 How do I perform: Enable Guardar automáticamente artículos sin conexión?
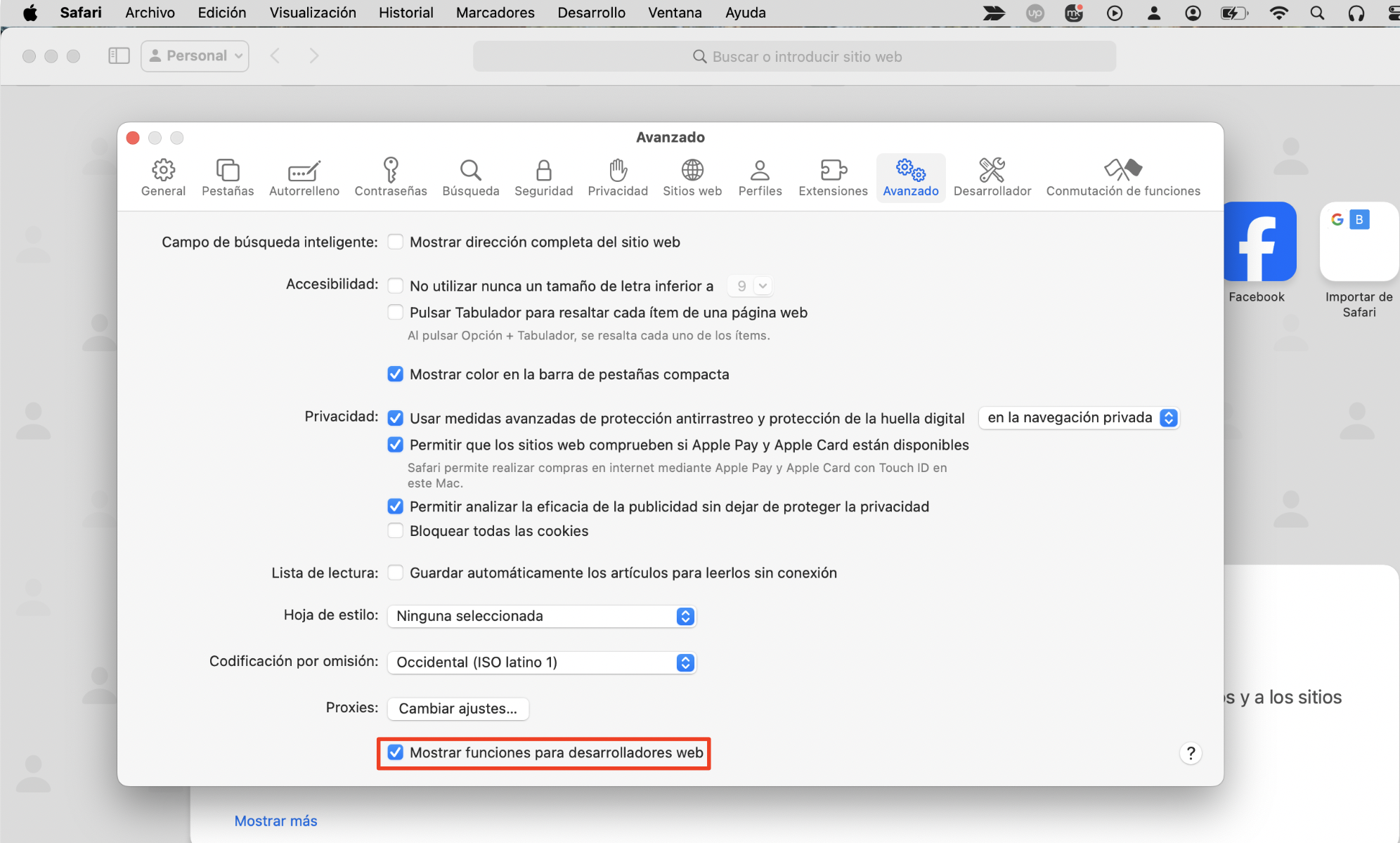(396, 573)
